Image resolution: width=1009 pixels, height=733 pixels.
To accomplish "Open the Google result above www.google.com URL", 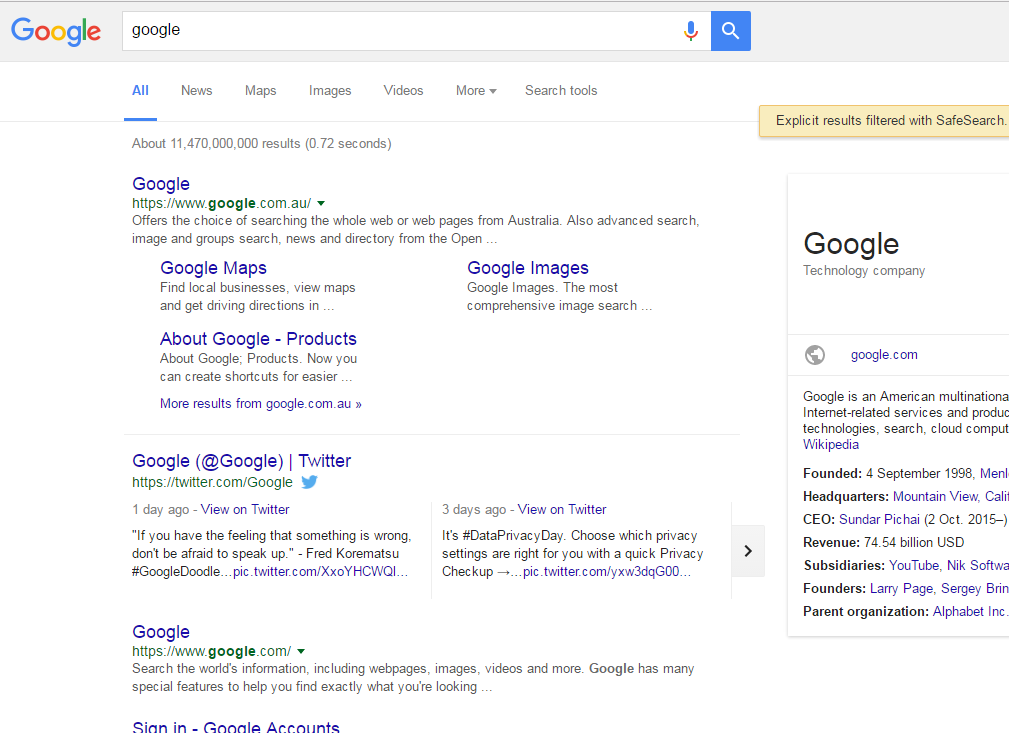I will pos(161,632).
